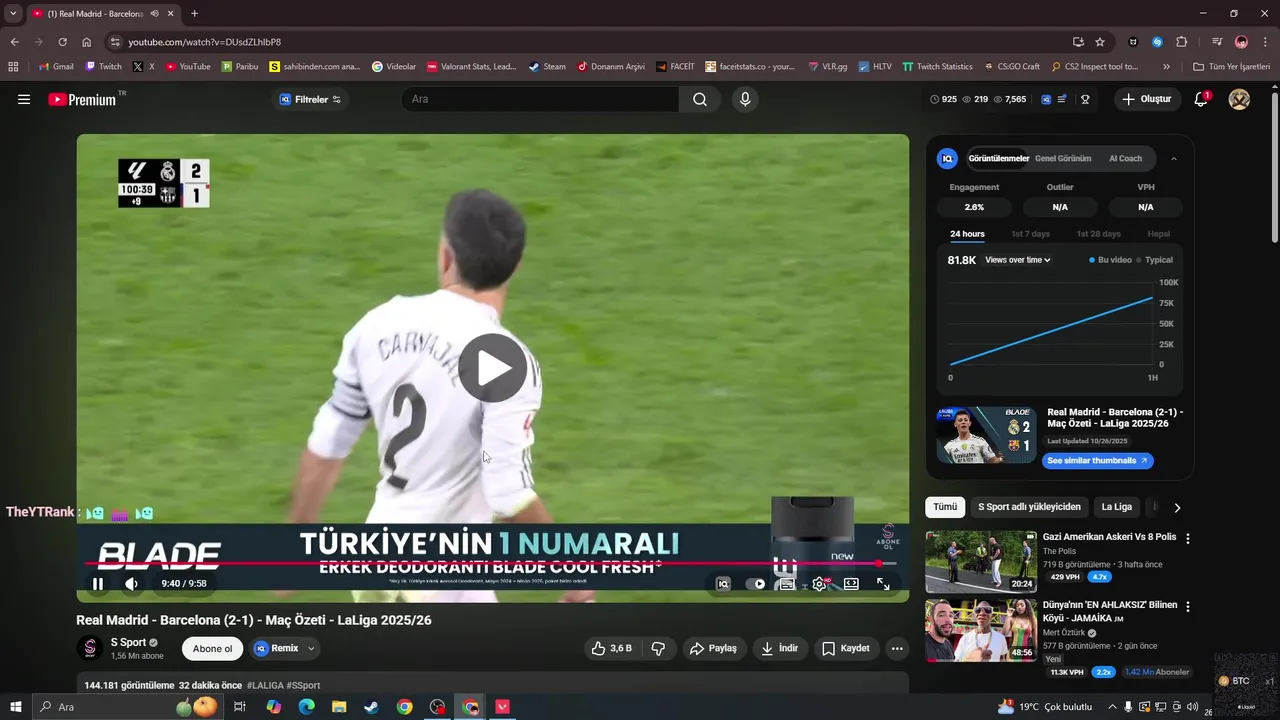Open the vidIQ list icon in the header
This screenshot has width=1280, height=720.
pyautogui.click(x=1062, y=99)
